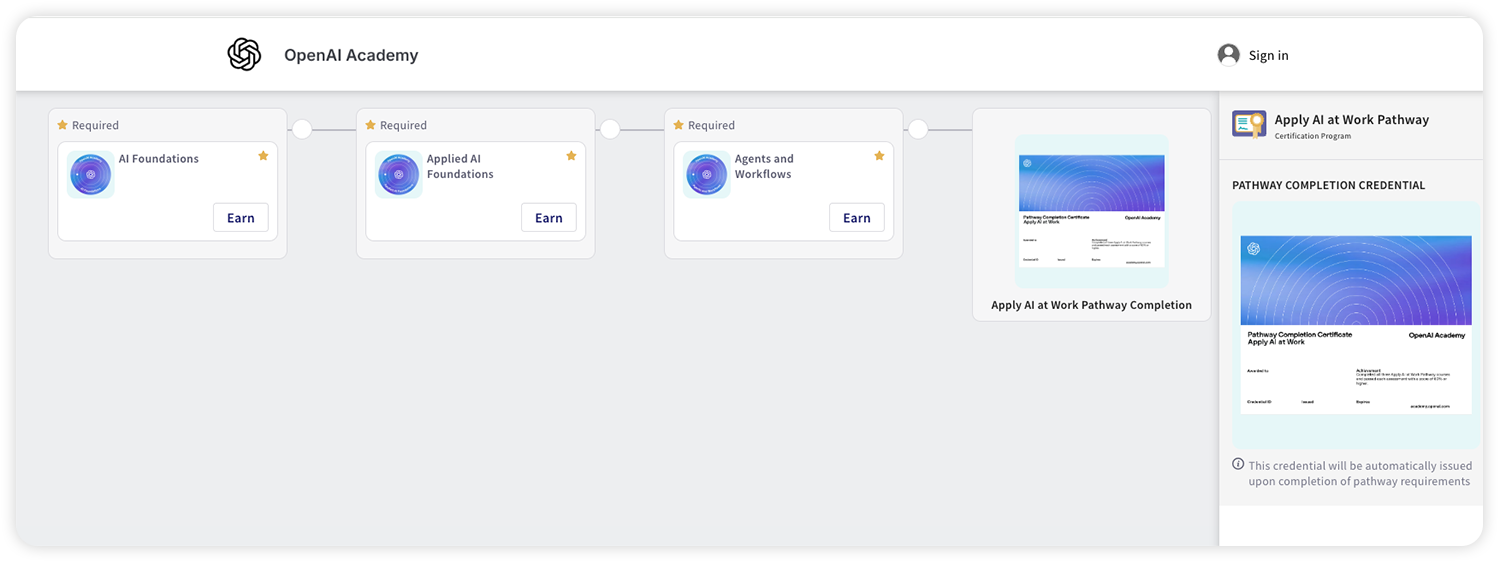This screenshot has height=563, width=1500.
Task: Click the Earn button for Applied AI Foundations
Action: point(549,218)
